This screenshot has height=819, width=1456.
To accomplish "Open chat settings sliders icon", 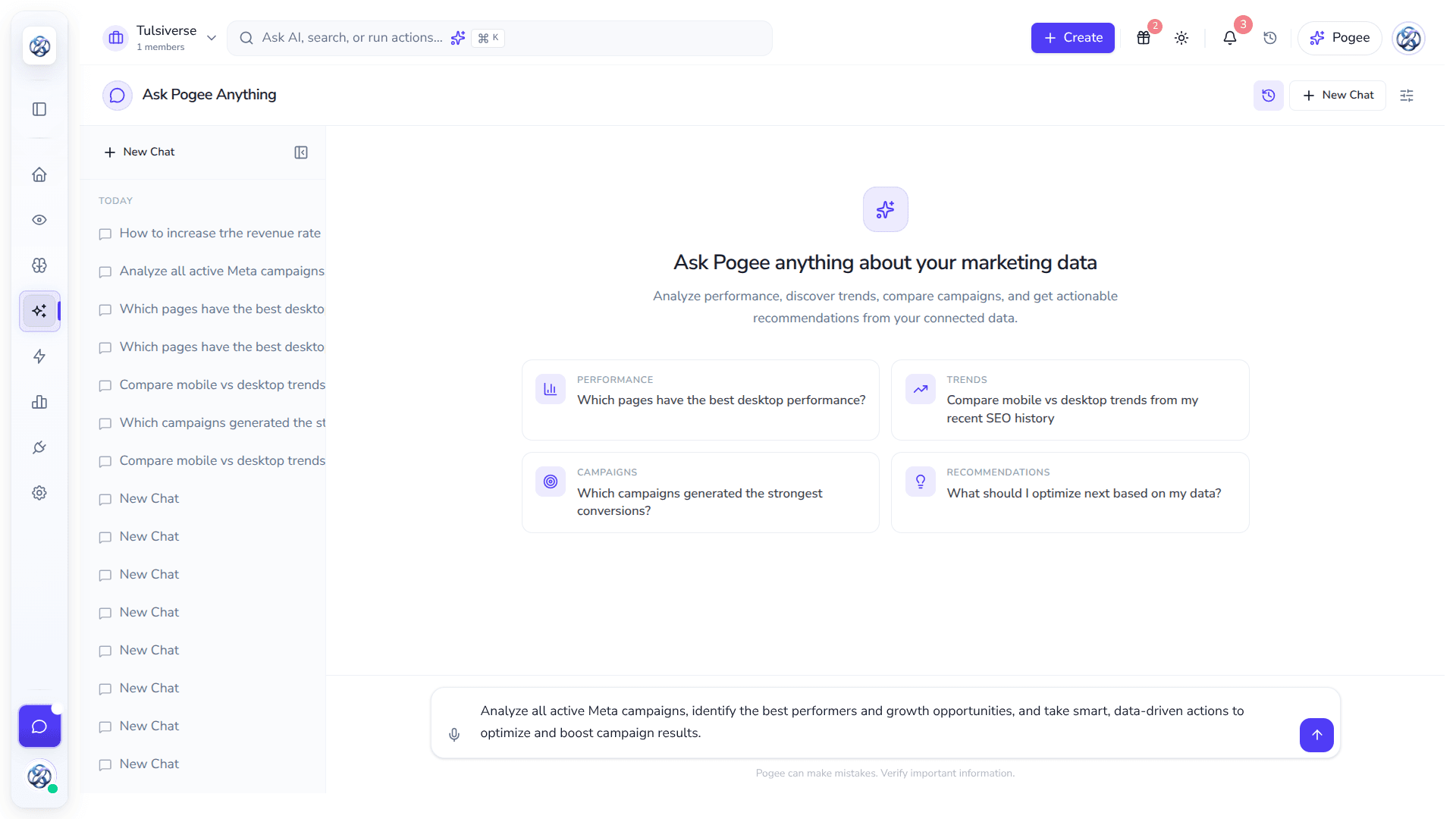I will (1407, 96).
